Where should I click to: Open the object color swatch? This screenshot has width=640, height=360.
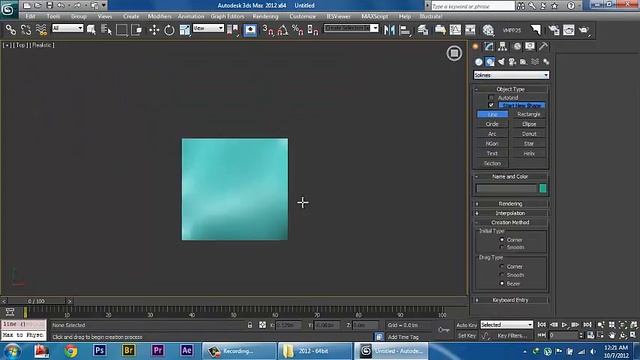pyautogui.click(x=543, y=188)
